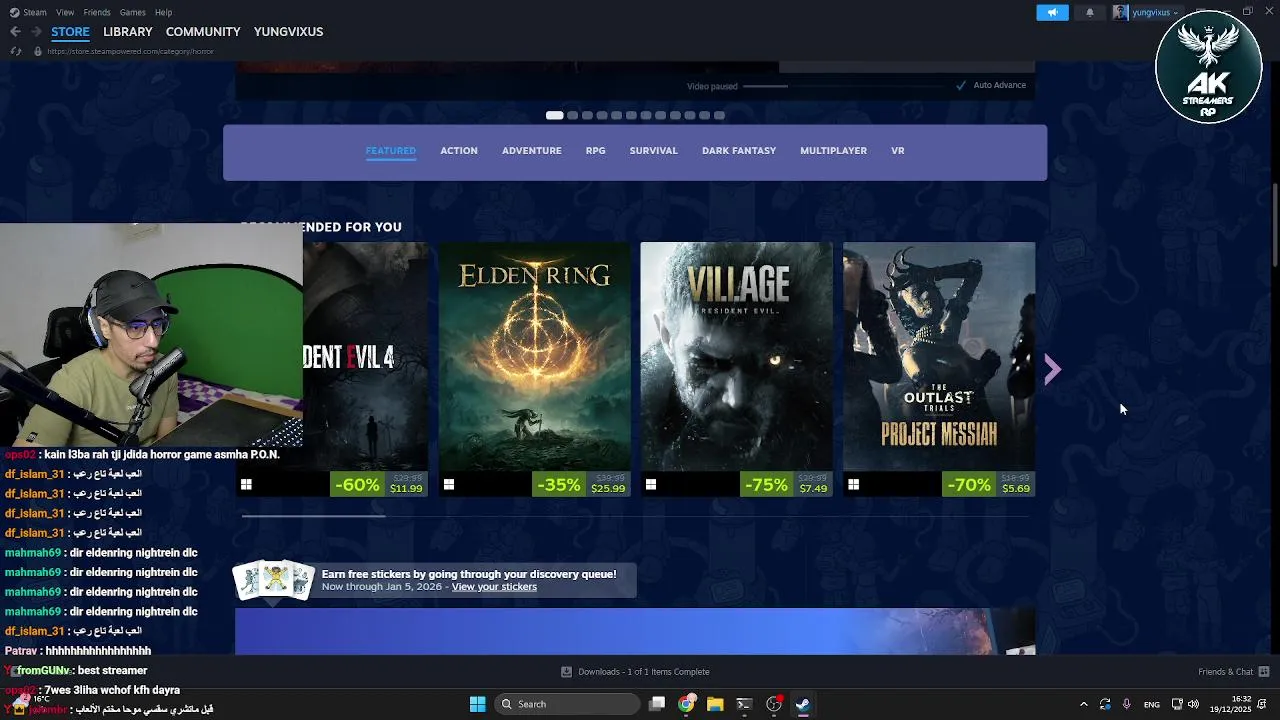
Task: Click the Windows taskbar Search box
Action: tap(567, 704)
